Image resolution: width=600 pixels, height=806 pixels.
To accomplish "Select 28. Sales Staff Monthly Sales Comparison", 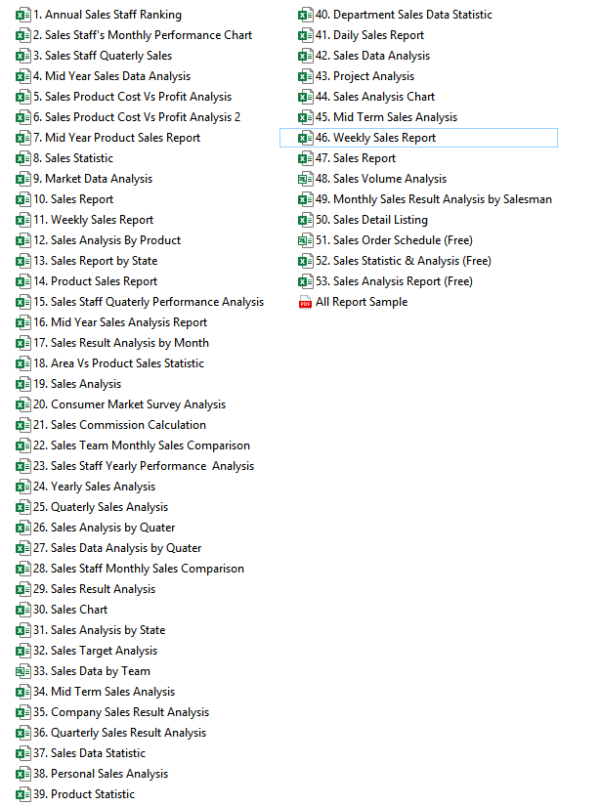I will pos(146,568).
